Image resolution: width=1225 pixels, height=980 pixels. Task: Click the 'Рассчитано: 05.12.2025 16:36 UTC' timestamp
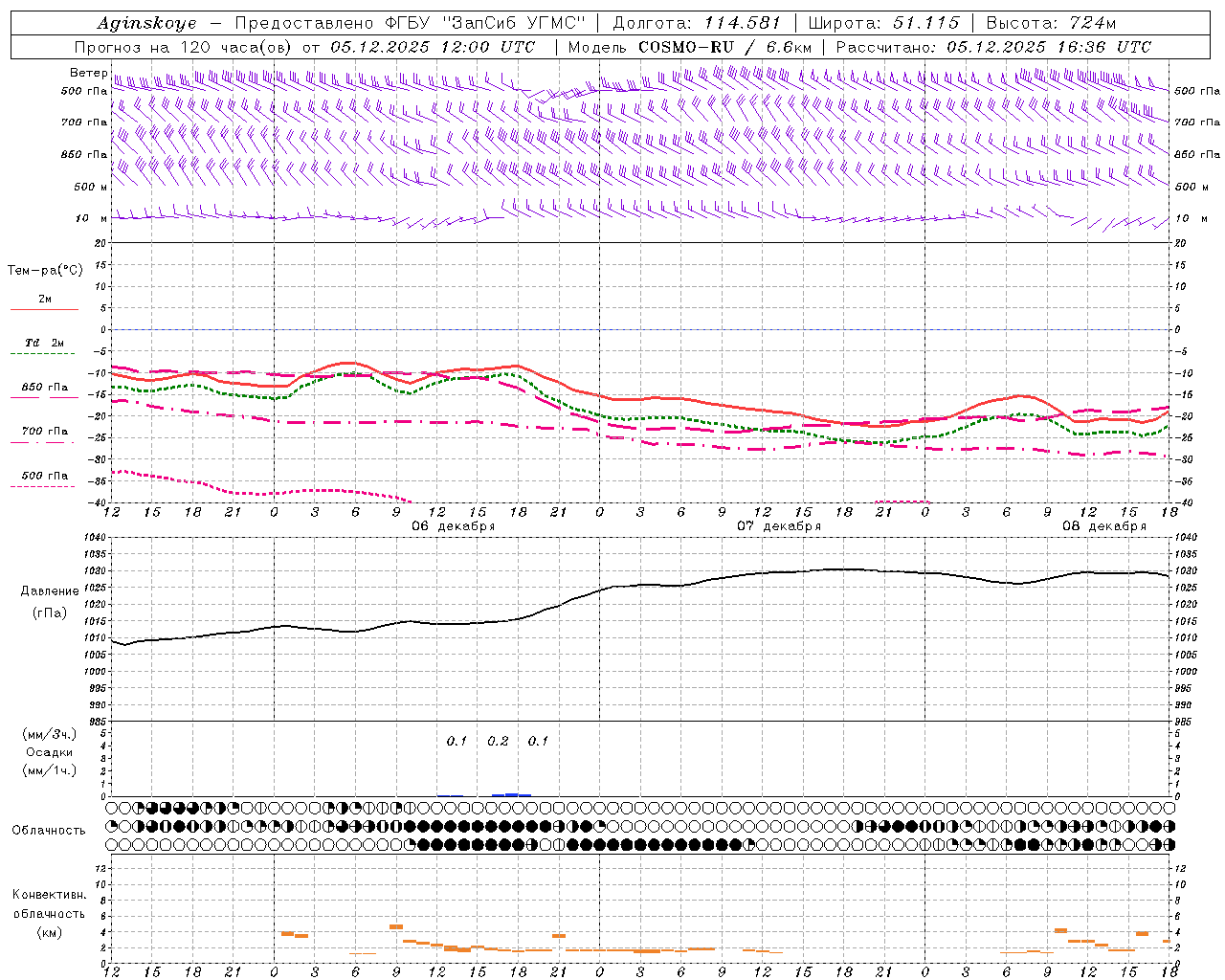tap(993, 47)
